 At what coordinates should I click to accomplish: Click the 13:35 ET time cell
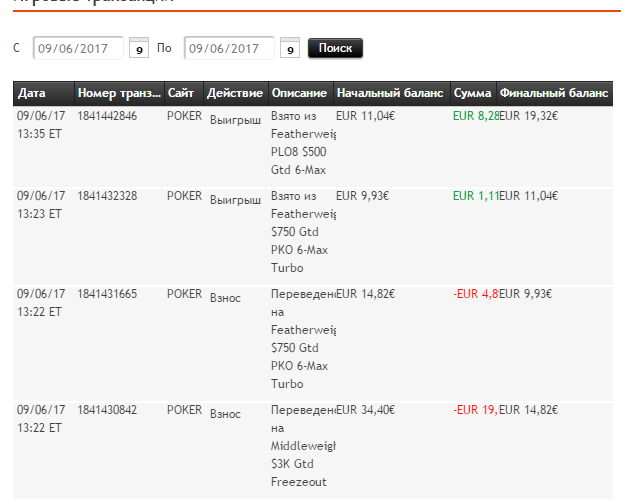tap(39, 134)
